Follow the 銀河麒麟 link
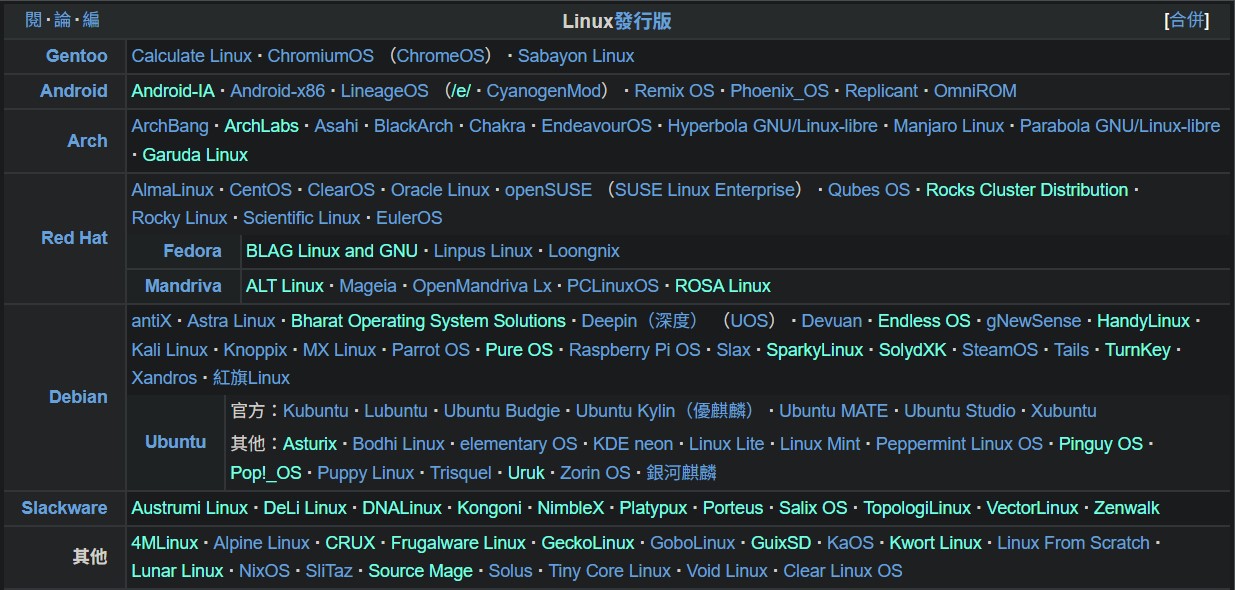The height and width of the screenshot is (590, 1235). coord(681,473)
